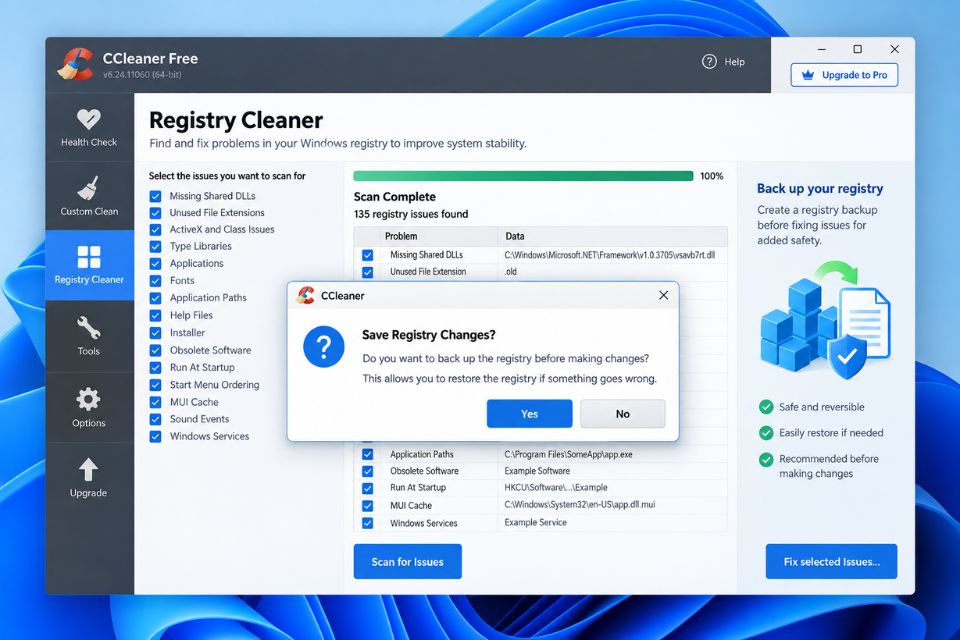The height and width of the screenshot is (640, 960).
Task: Toggle the Applications scan option
Action: pos(156,263)
